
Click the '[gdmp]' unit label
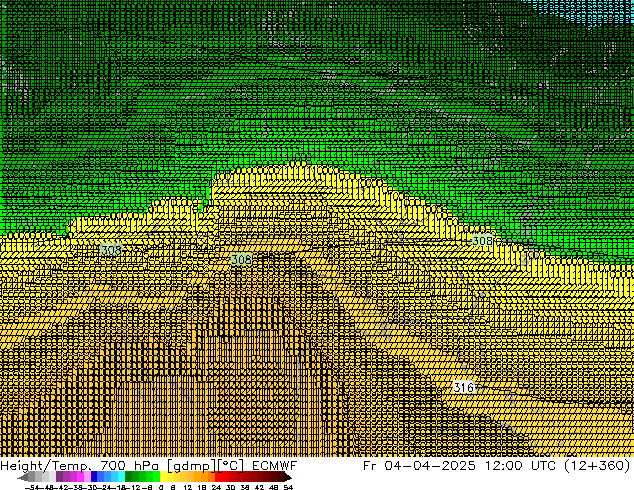192,466
